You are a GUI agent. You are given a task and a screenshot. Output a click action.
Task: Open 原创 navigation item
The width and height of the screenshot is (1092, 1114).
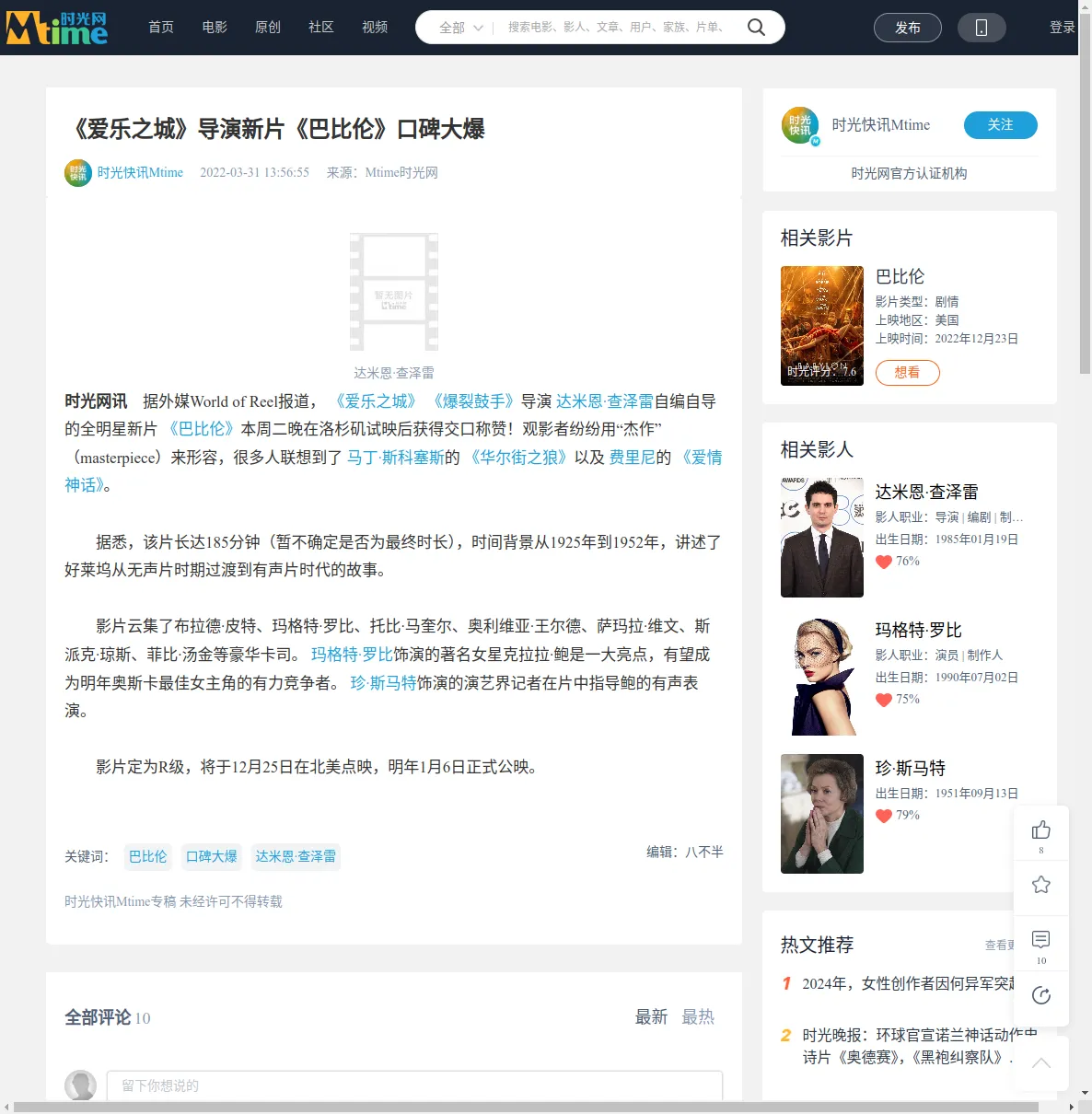tap(268, 28)
